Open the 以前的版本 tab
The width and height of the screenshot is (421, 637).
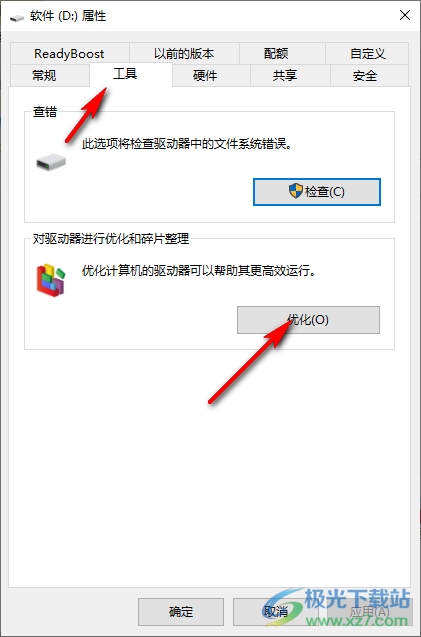point(184,54)
